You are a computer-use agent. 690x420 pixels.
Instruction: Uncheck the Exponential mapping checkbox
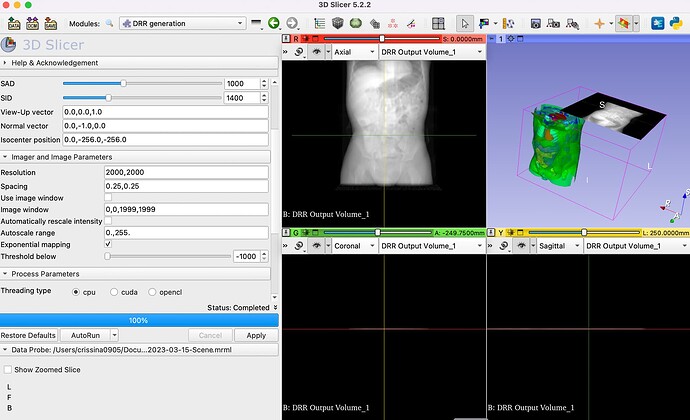coord(108,244)
